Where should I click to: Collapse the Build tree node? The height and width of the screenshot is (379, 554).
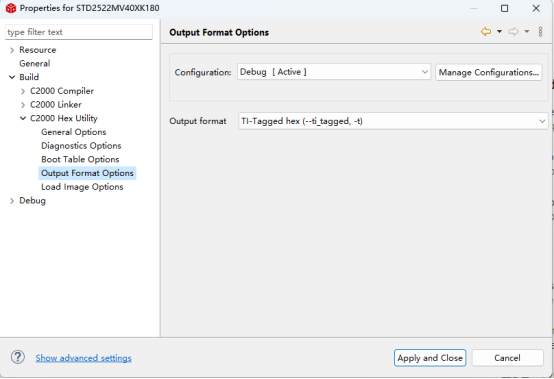coord(12,77)
